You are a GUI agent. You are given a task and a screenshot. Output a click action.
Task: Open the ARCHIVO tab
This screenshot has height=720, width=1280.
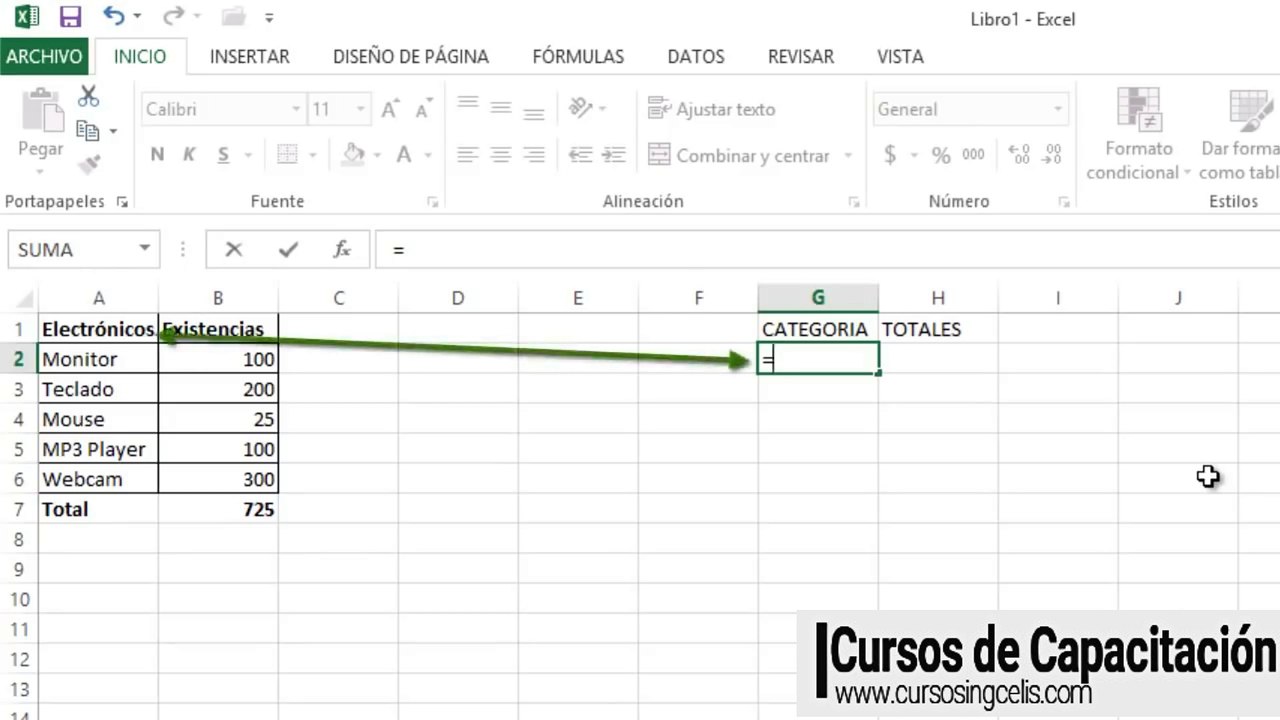(x=44, y=57)
